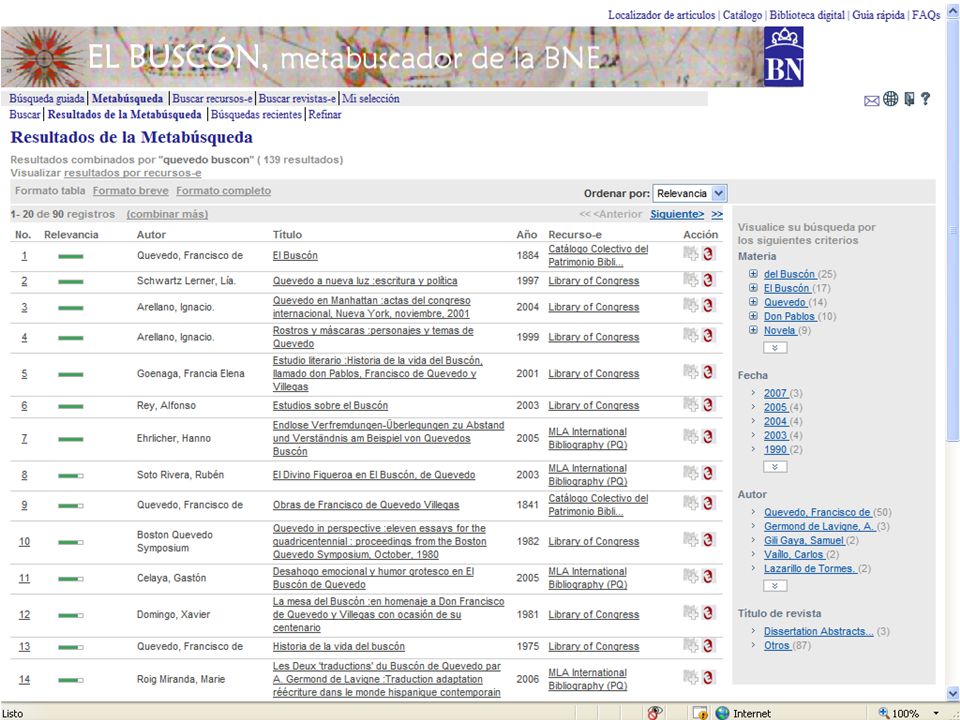Click the globe language icon
The width and height of the screenshot is (960, 720).
(x=890, y=99)
